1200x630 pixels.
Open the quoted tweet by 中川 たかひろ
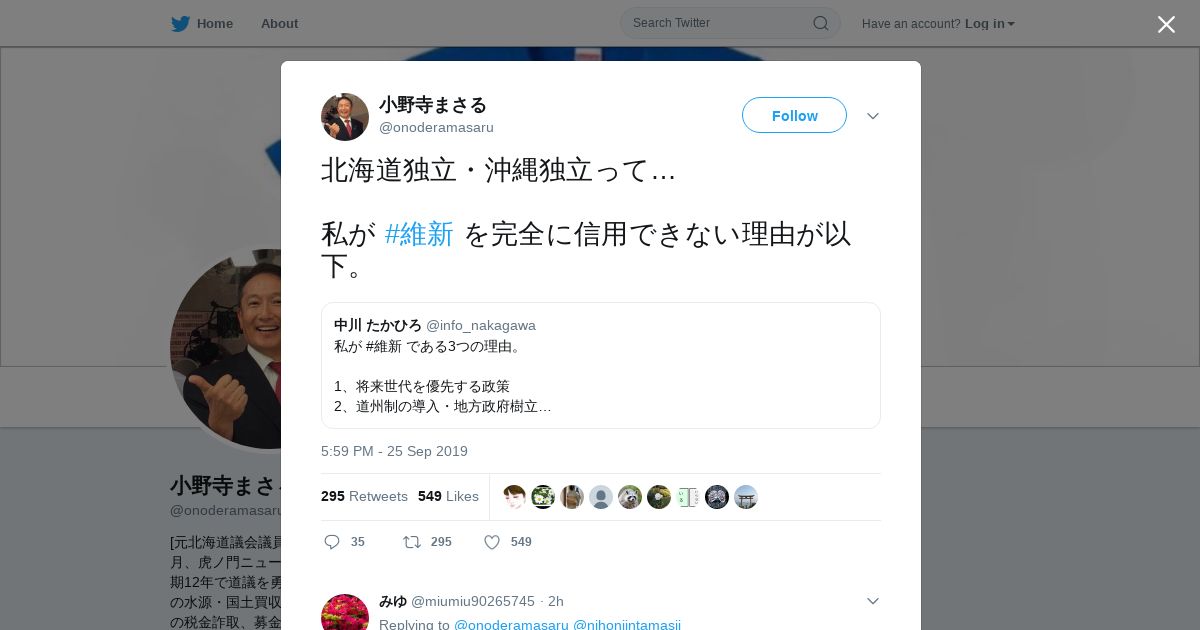[x=601, y=365]
